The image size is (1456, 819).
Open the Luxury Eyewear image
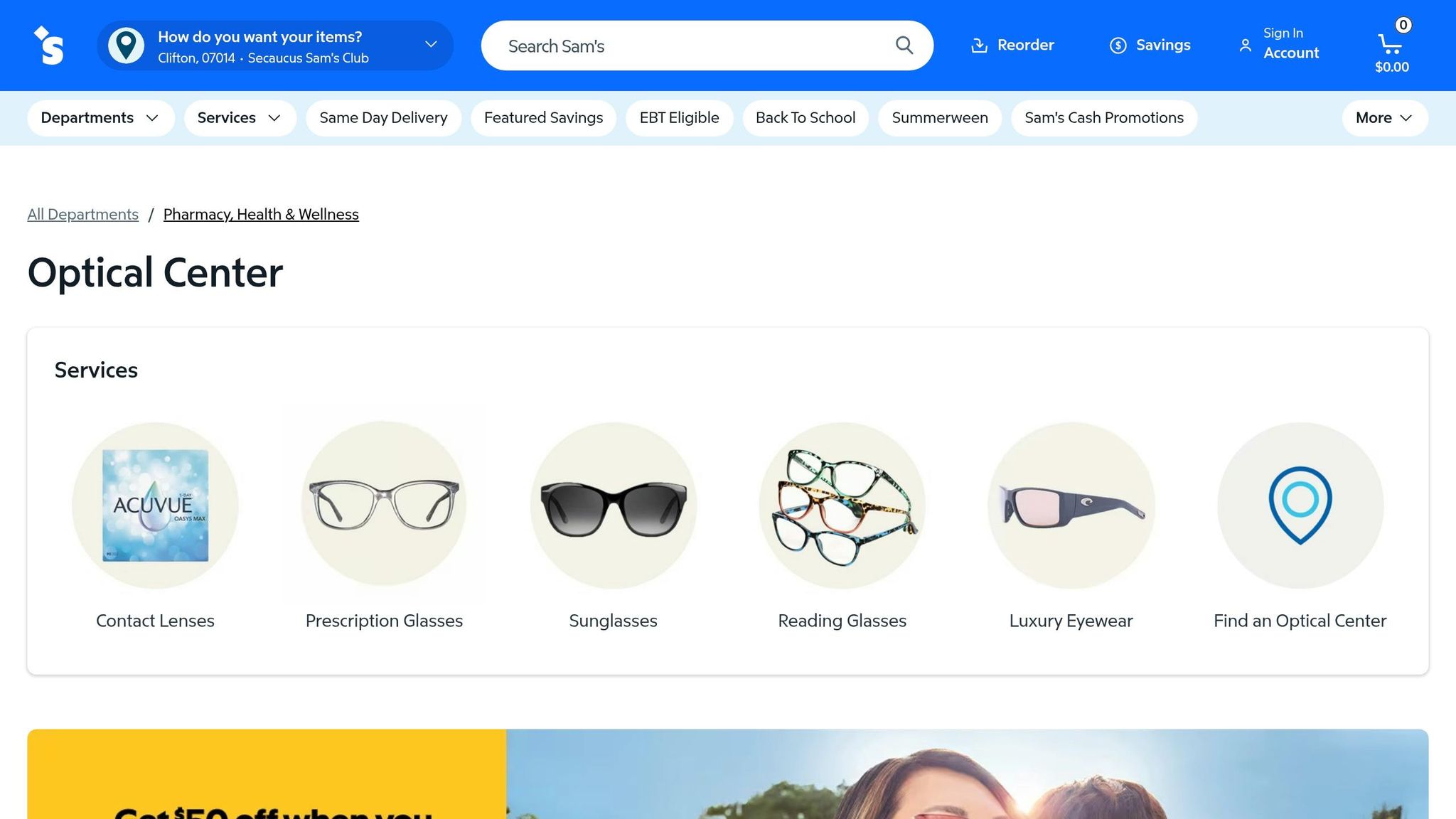[x=1071, y=505]
